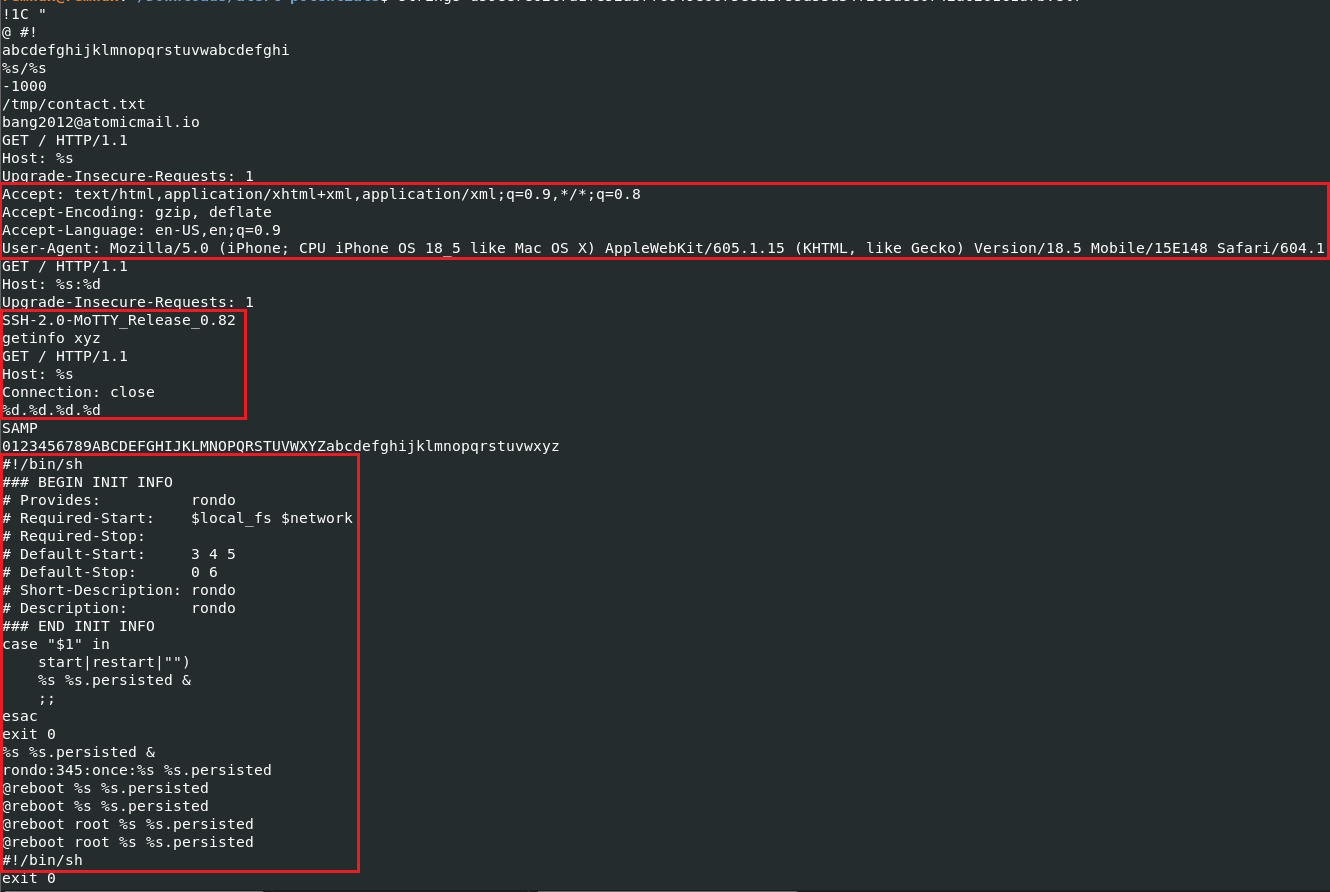Click the /tmp/contact.txt path line
The height and width of the screenshot is (892, 1330).
coord(74,104)
